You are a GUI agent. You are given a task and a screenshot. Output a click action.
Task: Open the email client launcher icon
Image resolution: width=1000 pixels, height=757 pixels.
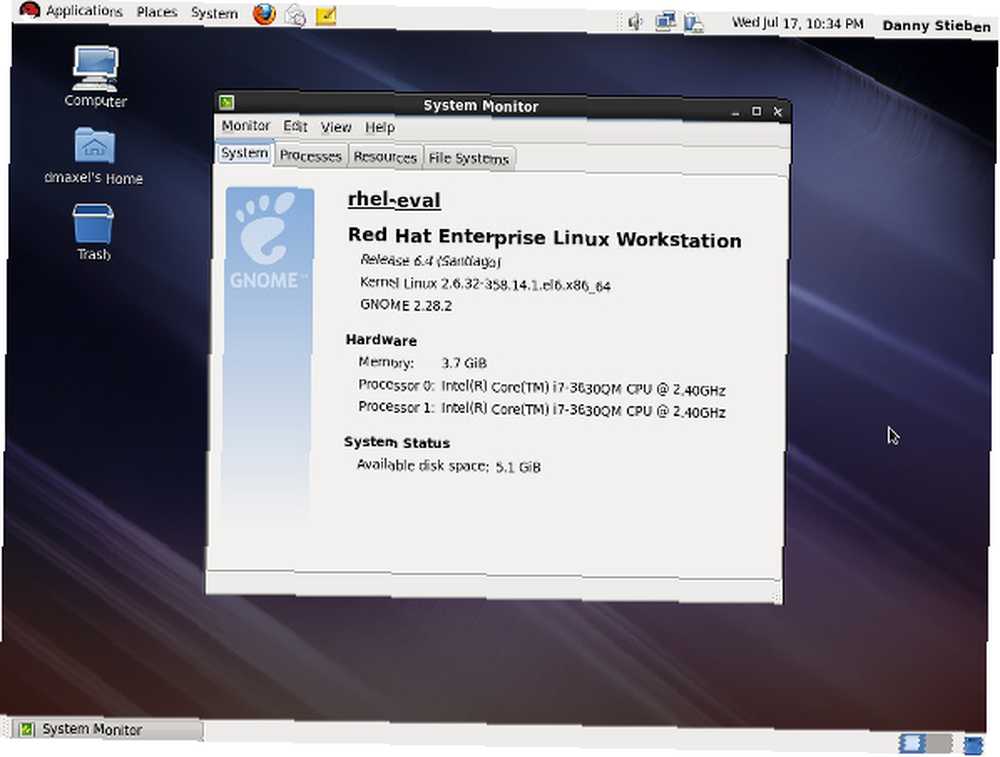pos(295,15)
